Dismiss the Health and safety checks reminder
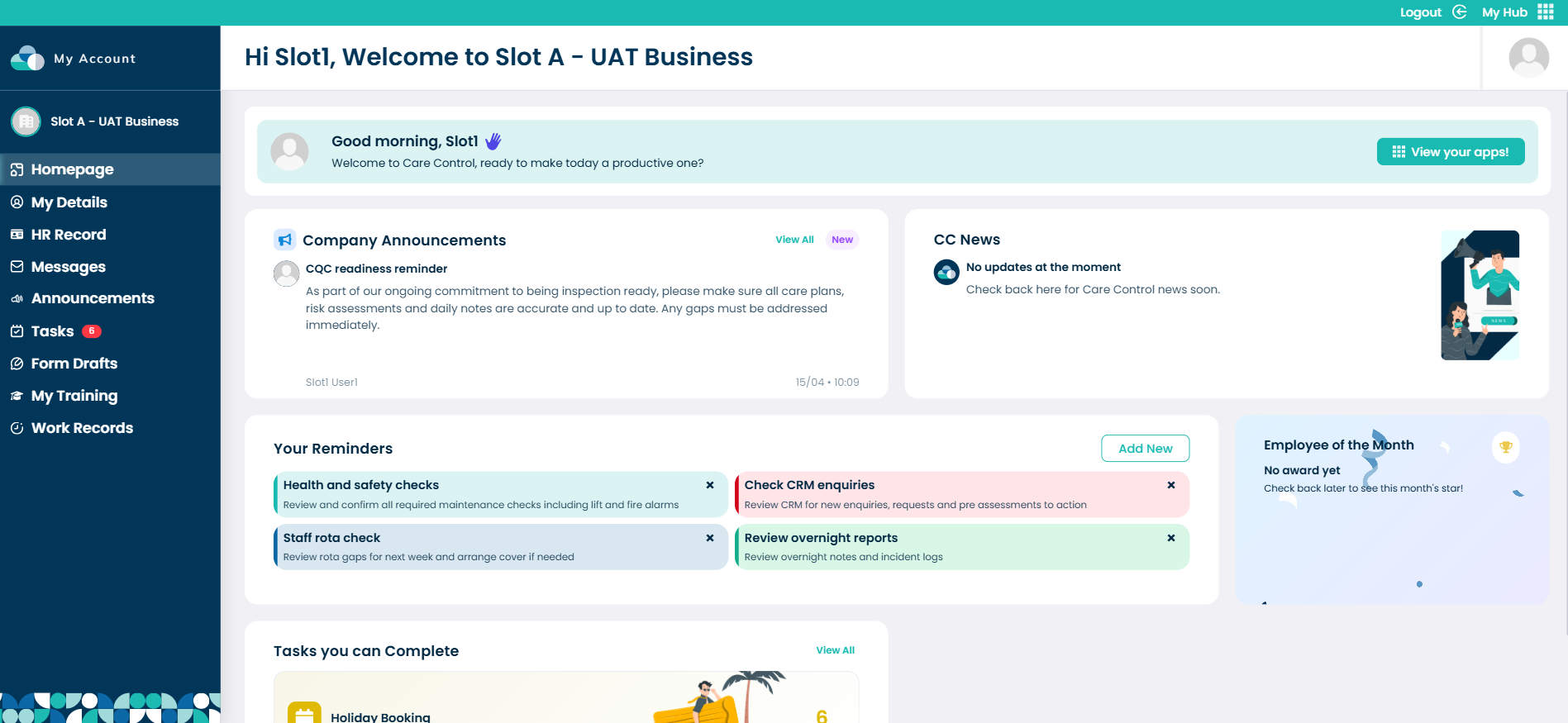The width and height of the screenshot is (1568, 723). (x=710, y=485)
